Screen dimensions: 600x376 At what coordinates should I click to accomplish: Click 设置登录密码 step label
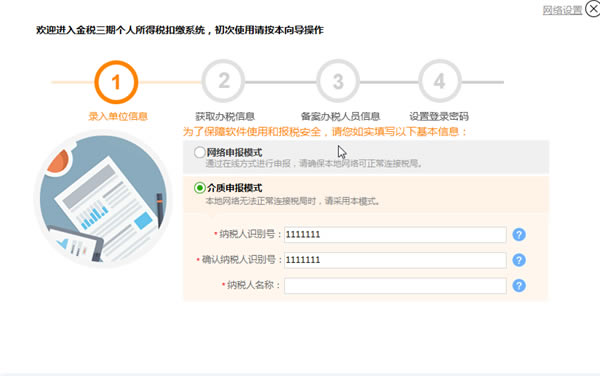pos(439,116)
